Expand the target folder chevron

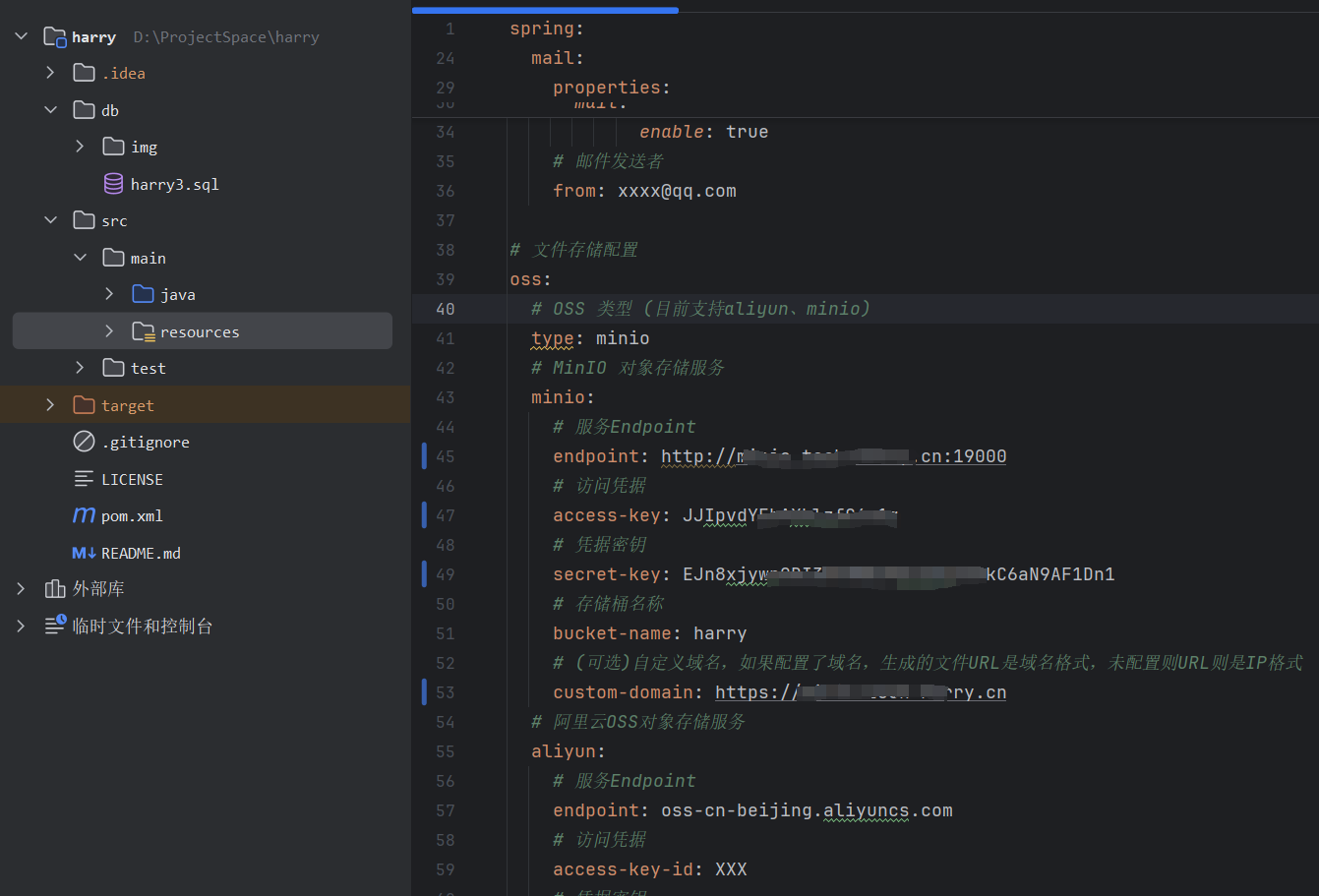coord(50,405)
